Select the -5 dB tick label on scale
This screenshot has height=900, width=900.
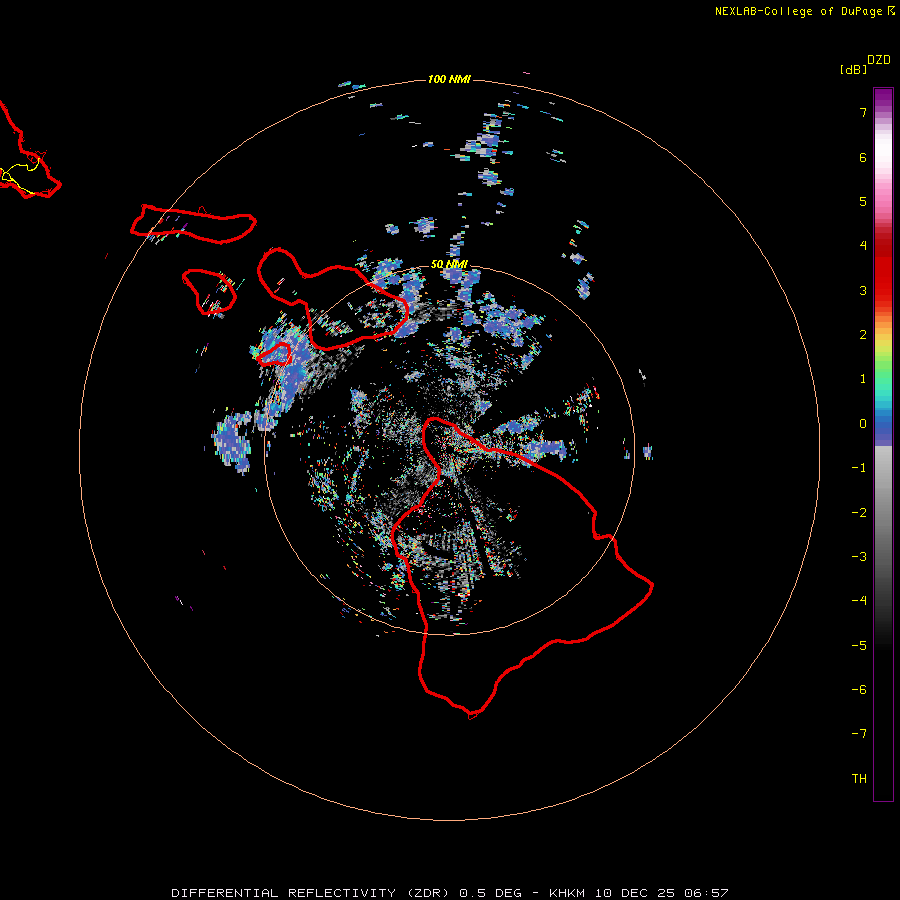point(859,646)
